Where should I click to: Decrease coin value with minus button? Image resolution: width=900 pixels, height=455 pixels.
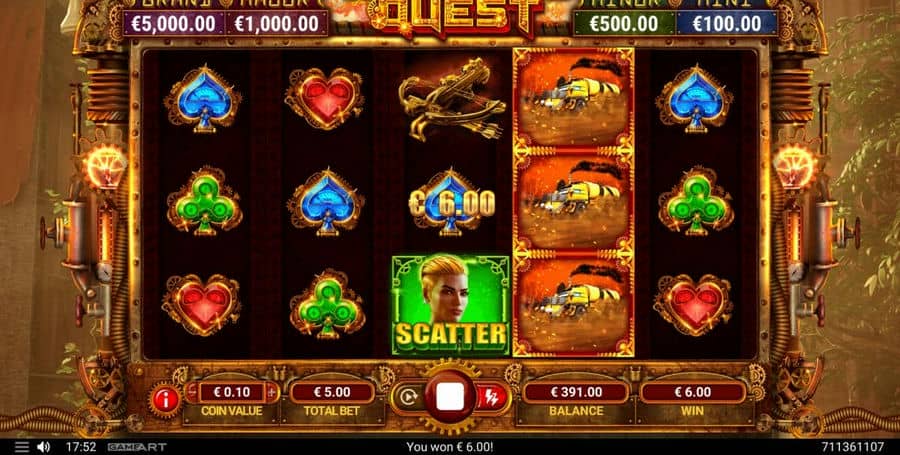click(x=192, y=393)
